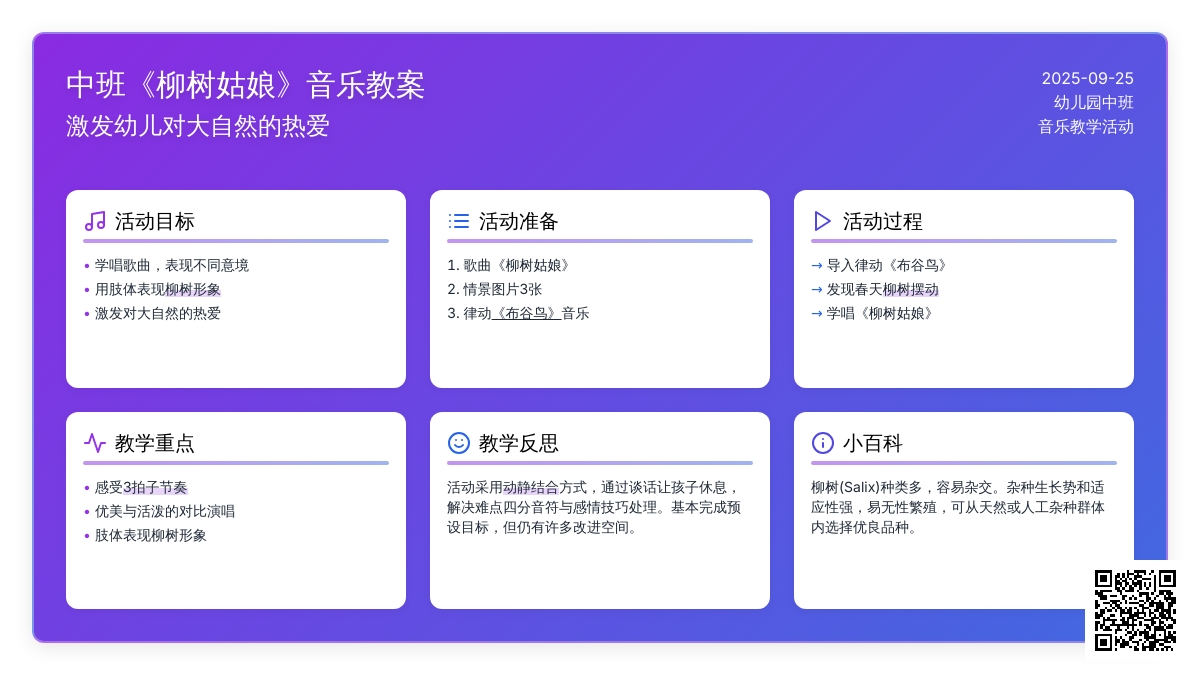1200x675 pixels.
Task: Click the highlighted 3拍子节奏 text
Action: (155, 487)
